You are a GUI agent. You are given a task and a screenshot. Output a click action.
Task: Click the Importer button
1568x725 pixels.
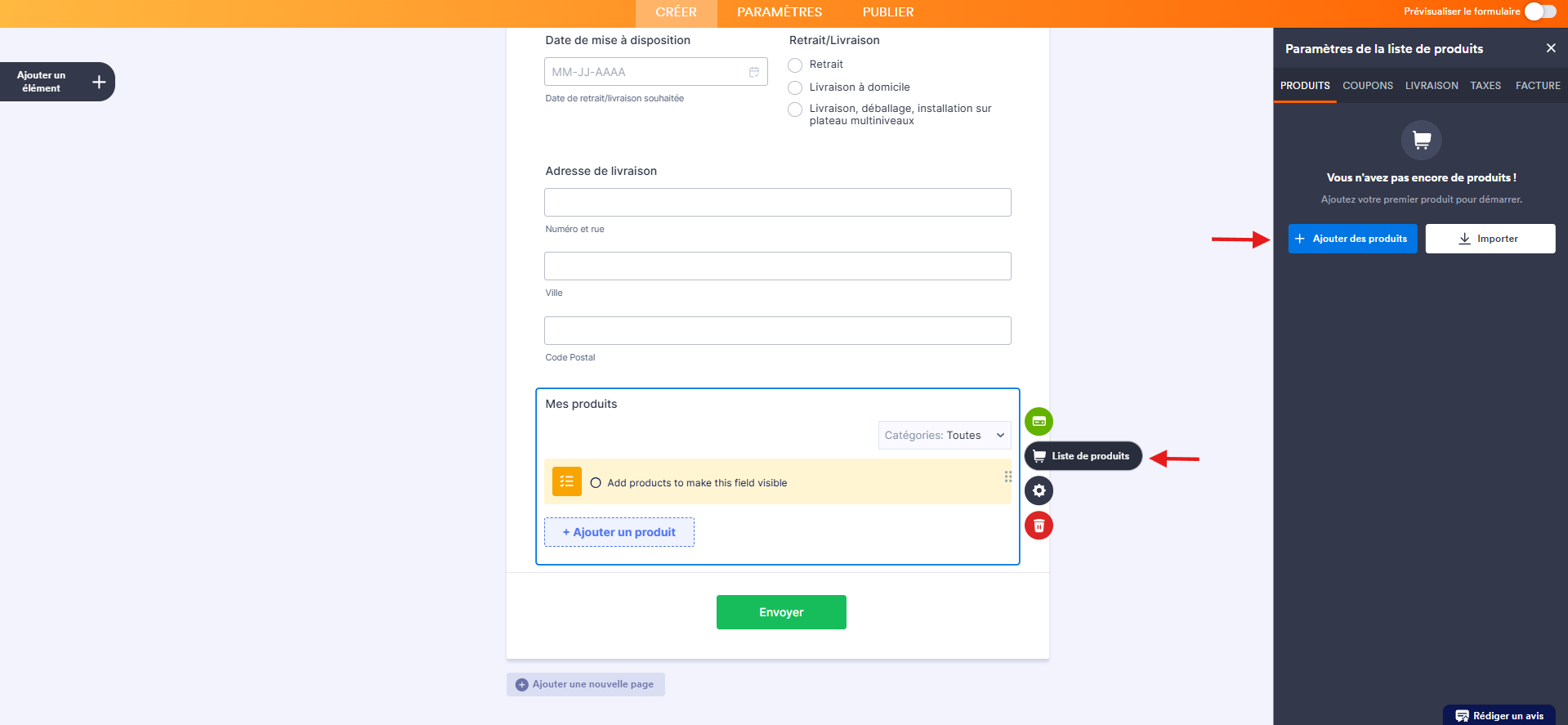click(x=1490, y=239)
